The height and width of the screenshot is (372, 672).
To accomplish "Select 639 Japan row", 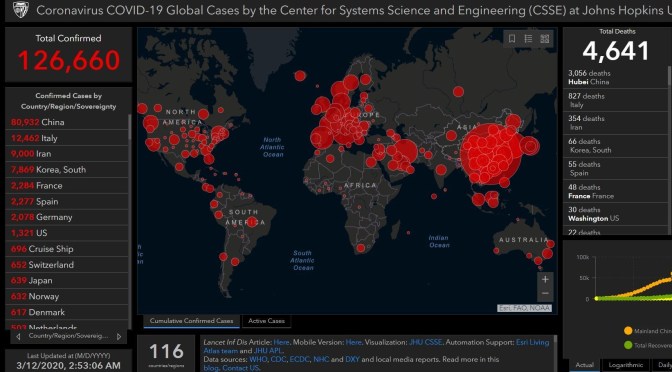I will (x=67, y=281).
